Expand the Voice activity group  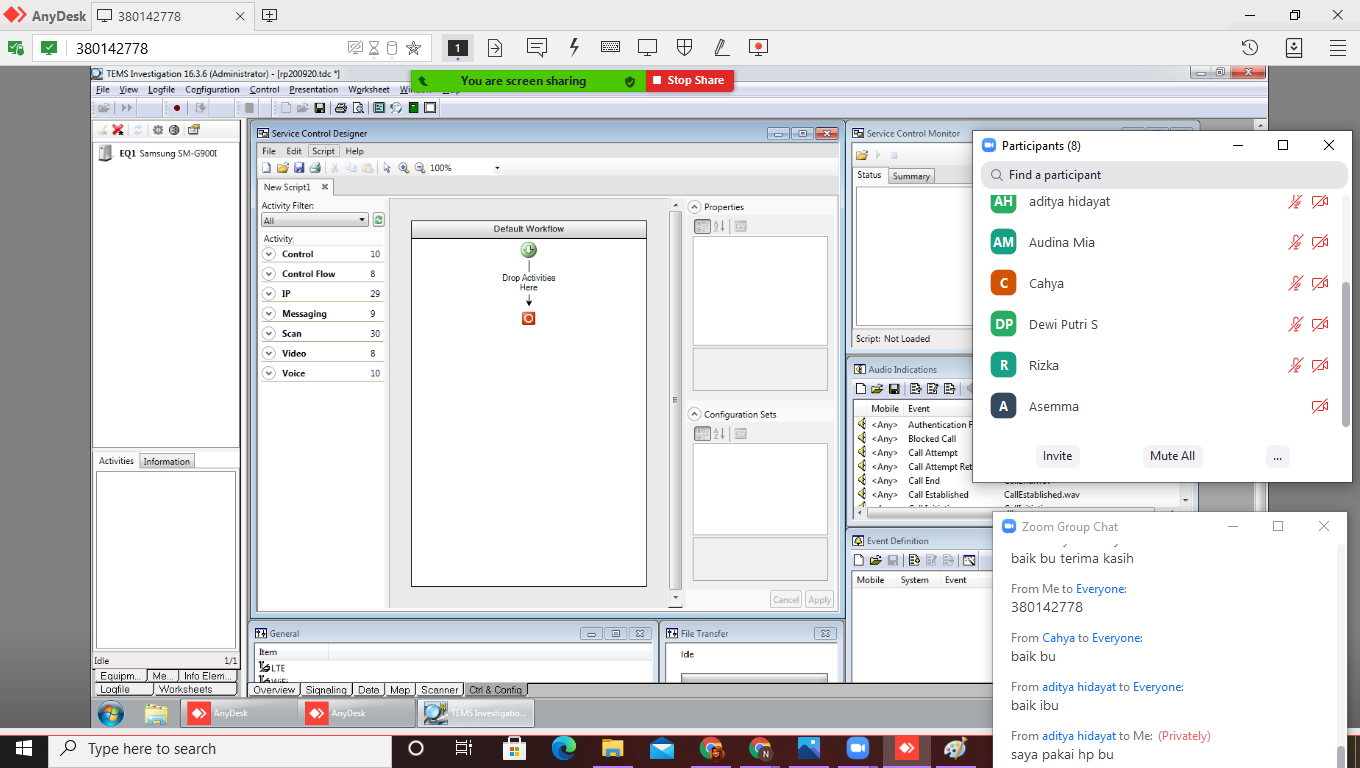coord(269,373)
